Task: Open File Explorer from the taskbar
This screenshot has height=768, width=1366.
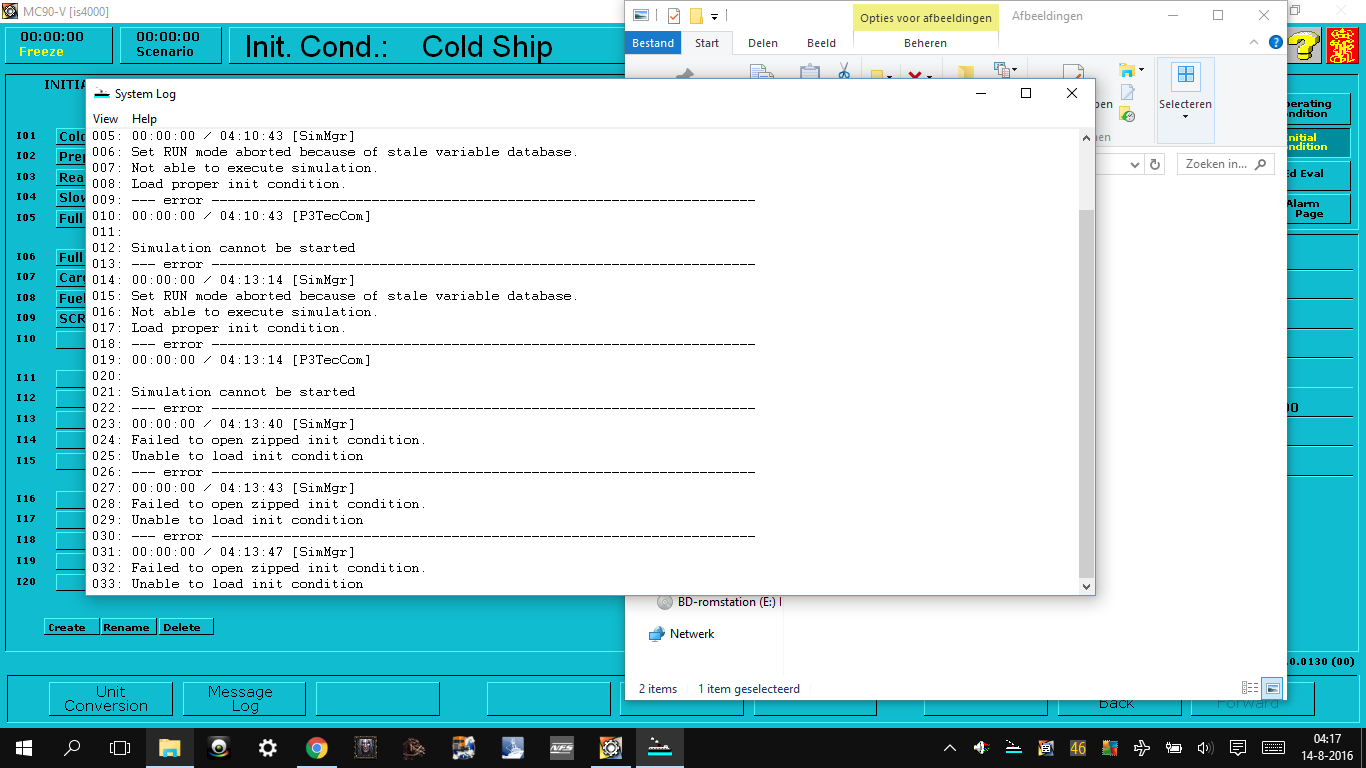Action: point(169,747)
